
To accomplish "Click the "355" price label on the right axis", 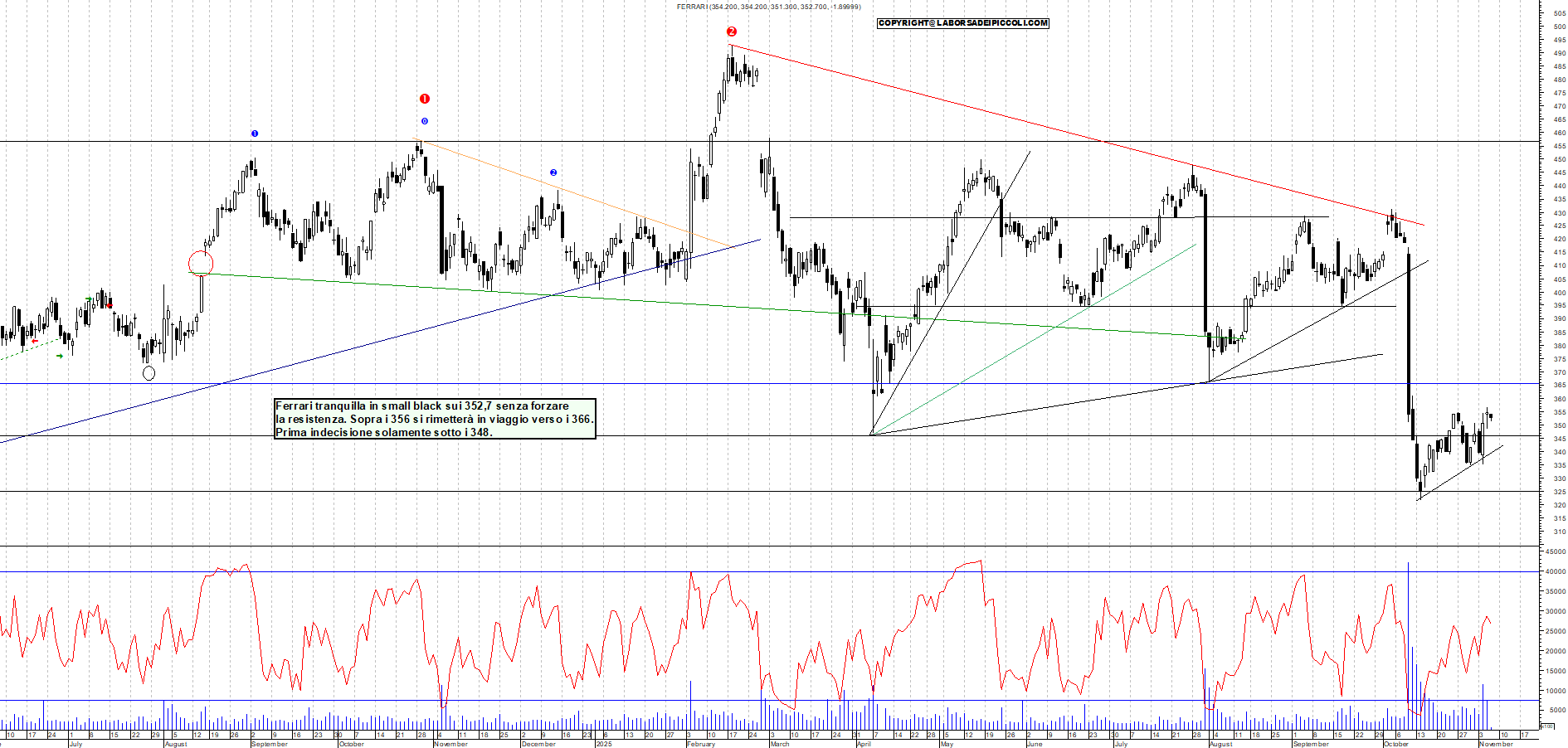I will [x=1560, y=411].
